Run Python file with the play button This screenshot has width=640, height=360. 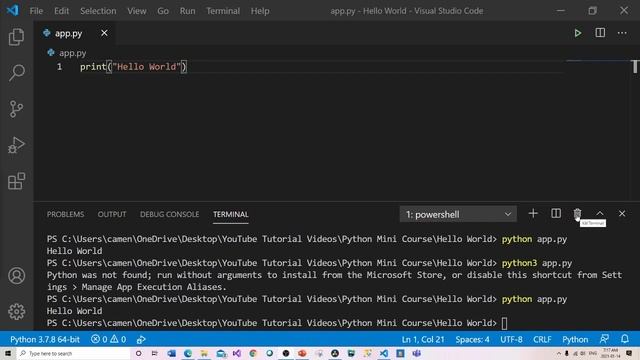[x=578, y=33]
